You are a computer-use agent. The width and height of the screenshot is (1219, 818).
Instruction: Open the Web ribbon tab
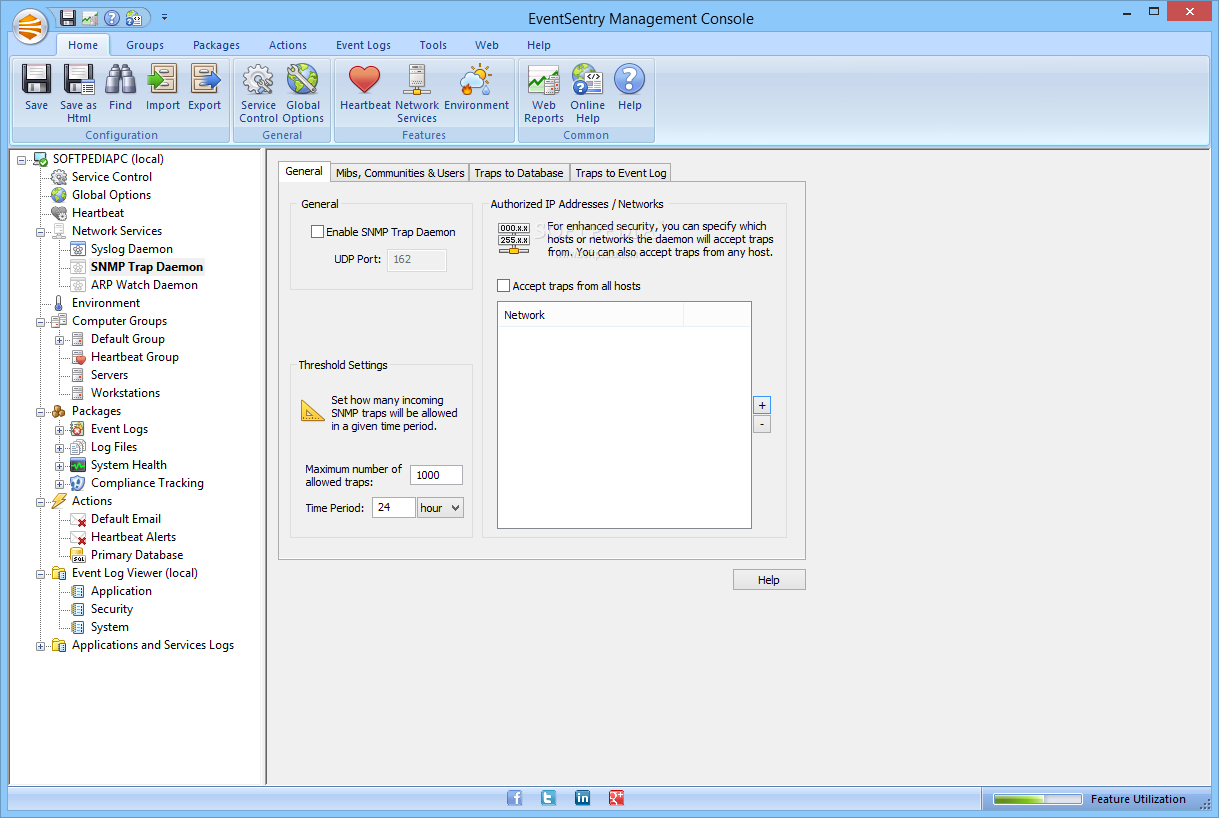click(x=487, y=45)
